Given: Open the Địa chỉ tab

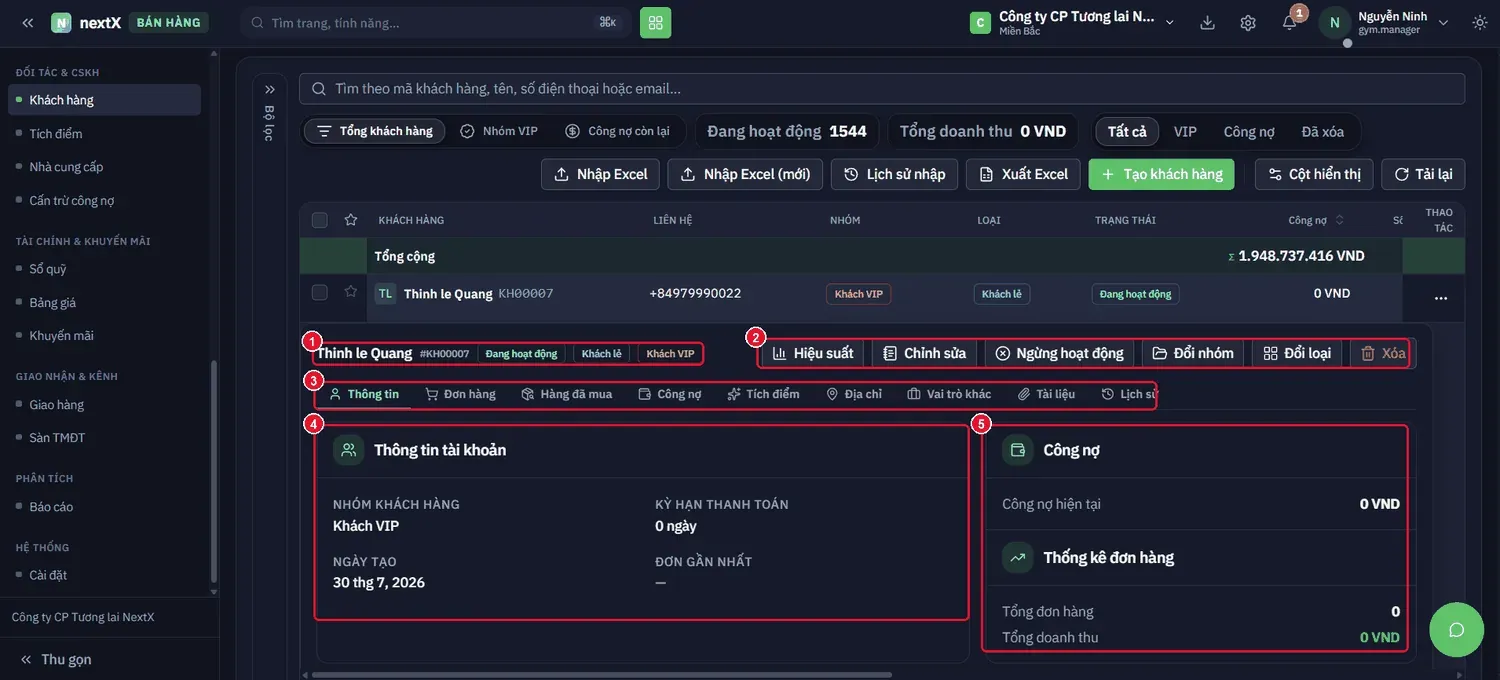Looking at the screenshot, I should 854,394.
